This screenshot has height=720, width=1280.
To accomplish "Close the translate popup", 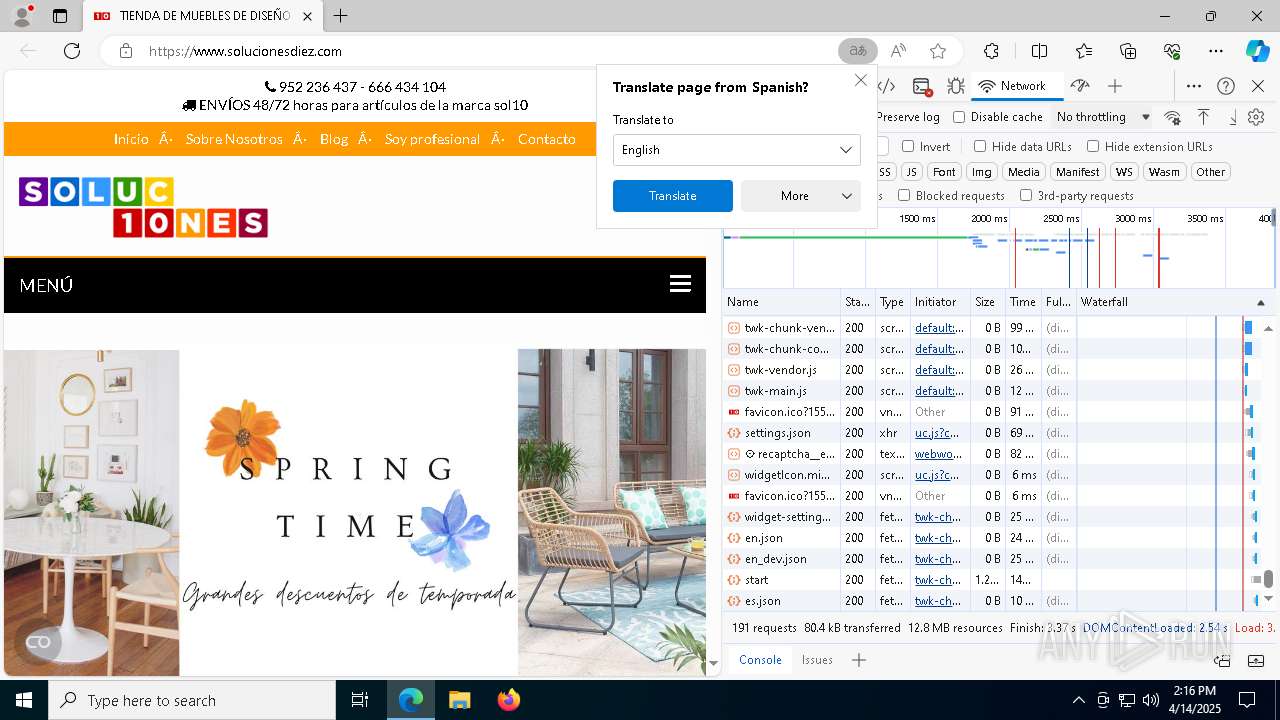I will coord(861,80).
